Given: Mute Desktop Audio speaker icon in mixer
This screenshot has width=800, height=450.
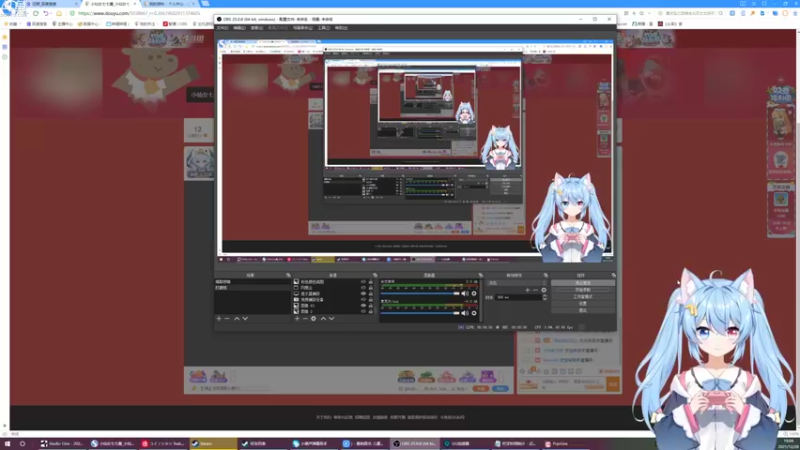Looking at the screenshot, I should tap(464, 293).
